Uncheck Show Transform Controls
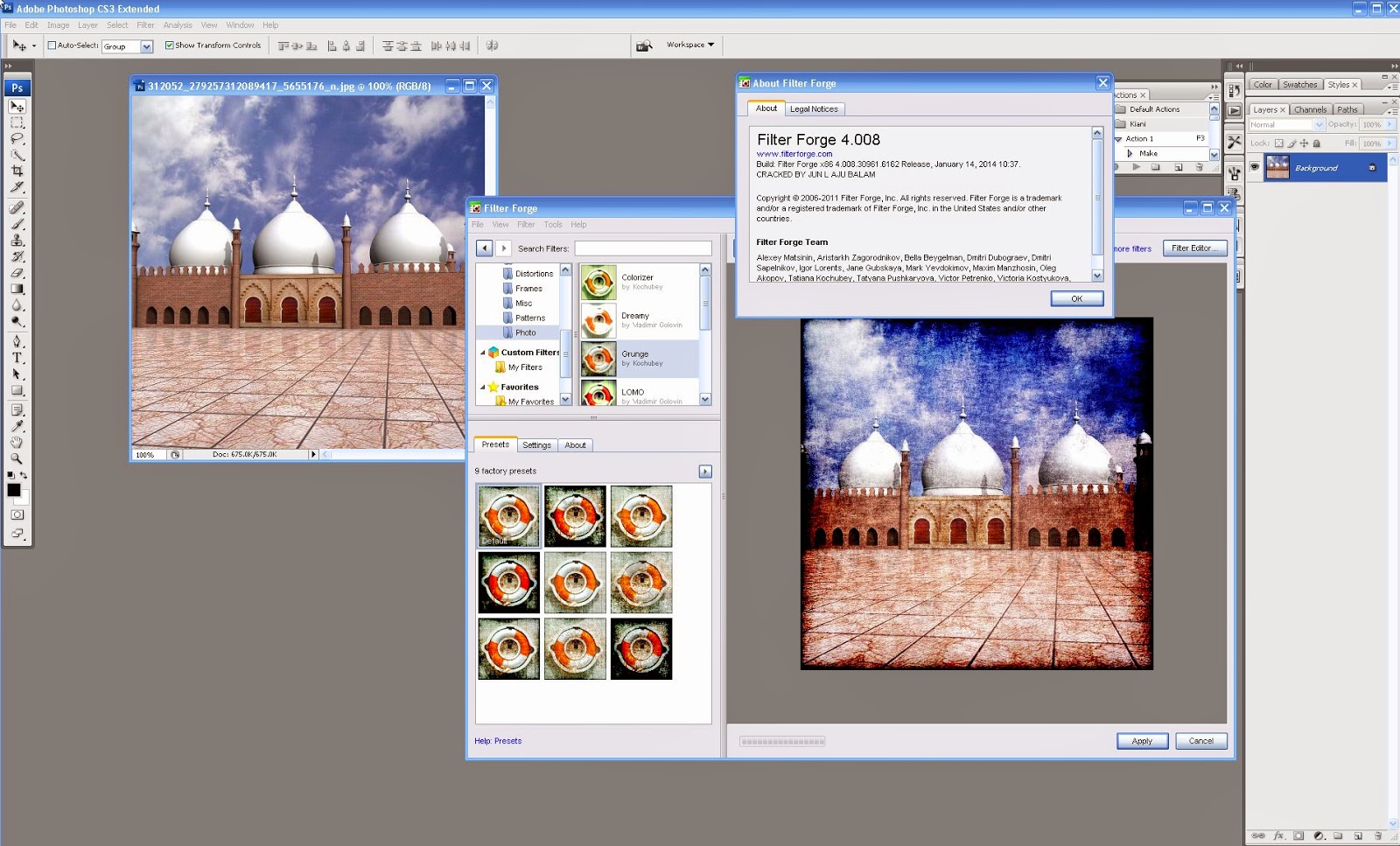This screenshot has width=1400, height=846. click(x=169, y=45)
